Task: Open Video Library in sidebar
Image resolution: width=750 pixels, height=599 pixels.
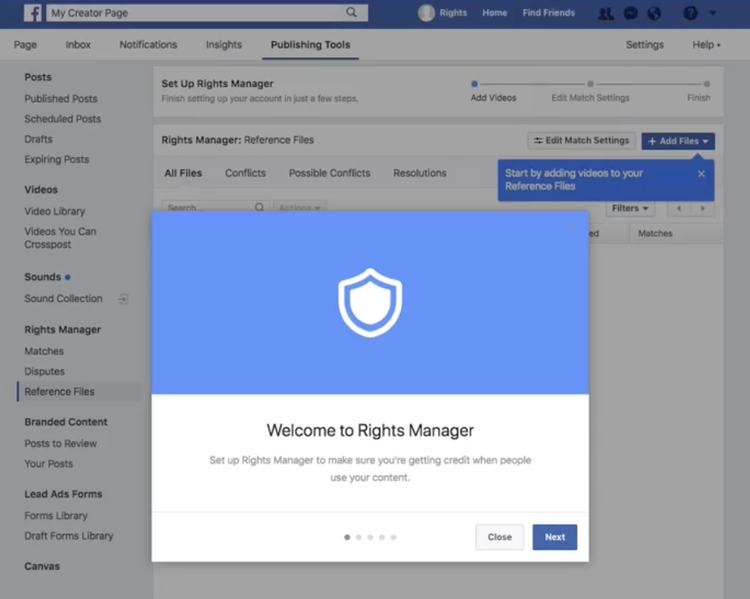Action: click(x=55, y=211)
